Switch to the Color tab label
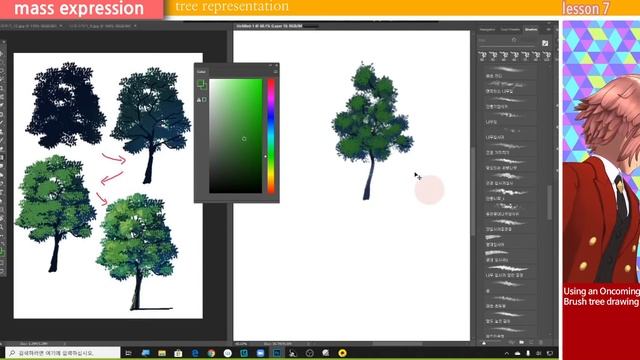640x360 pixels. pyautogui.click(x=201, y=72)
